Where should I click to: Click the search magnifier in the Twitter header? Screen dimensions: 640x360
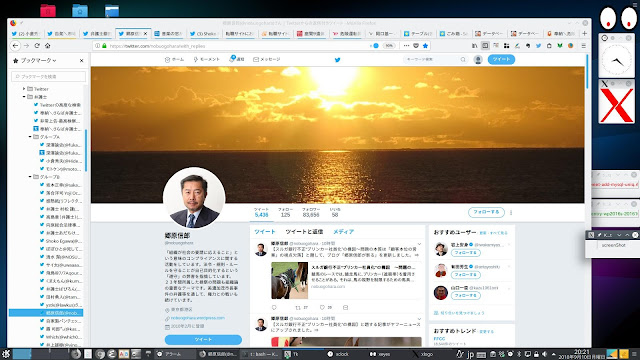coord(463,60)
